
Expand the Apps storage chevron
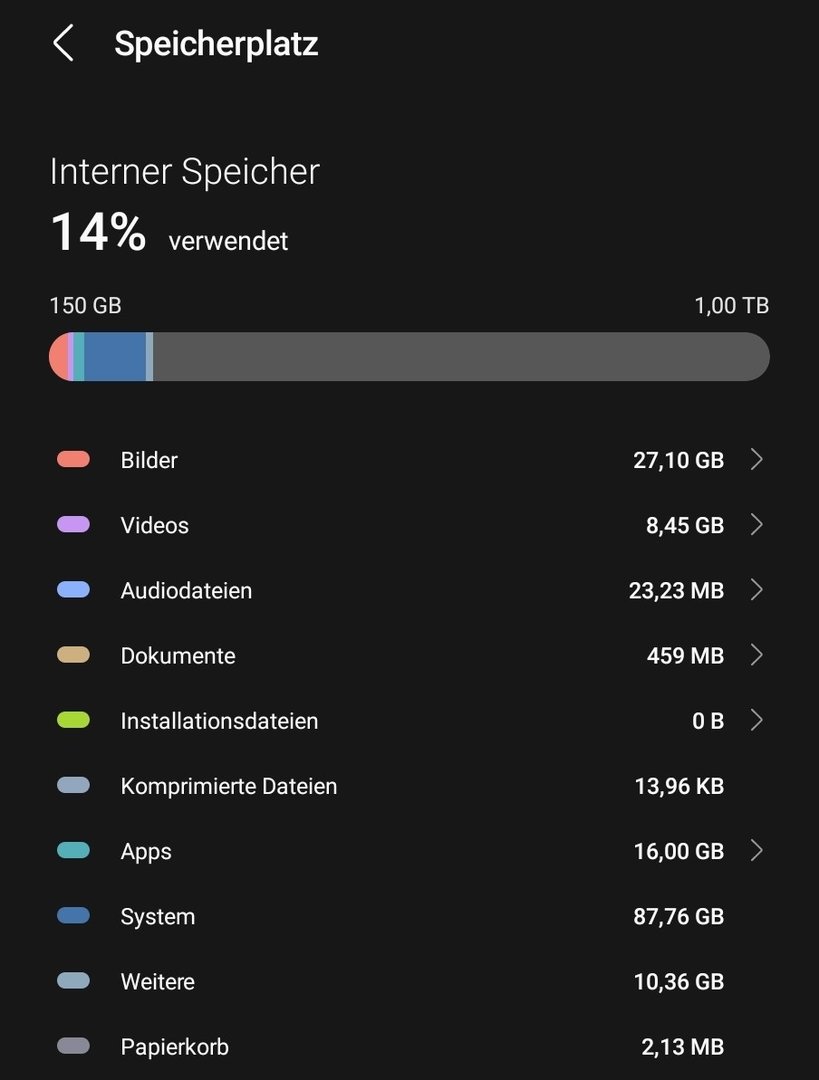tap(756, 851)
